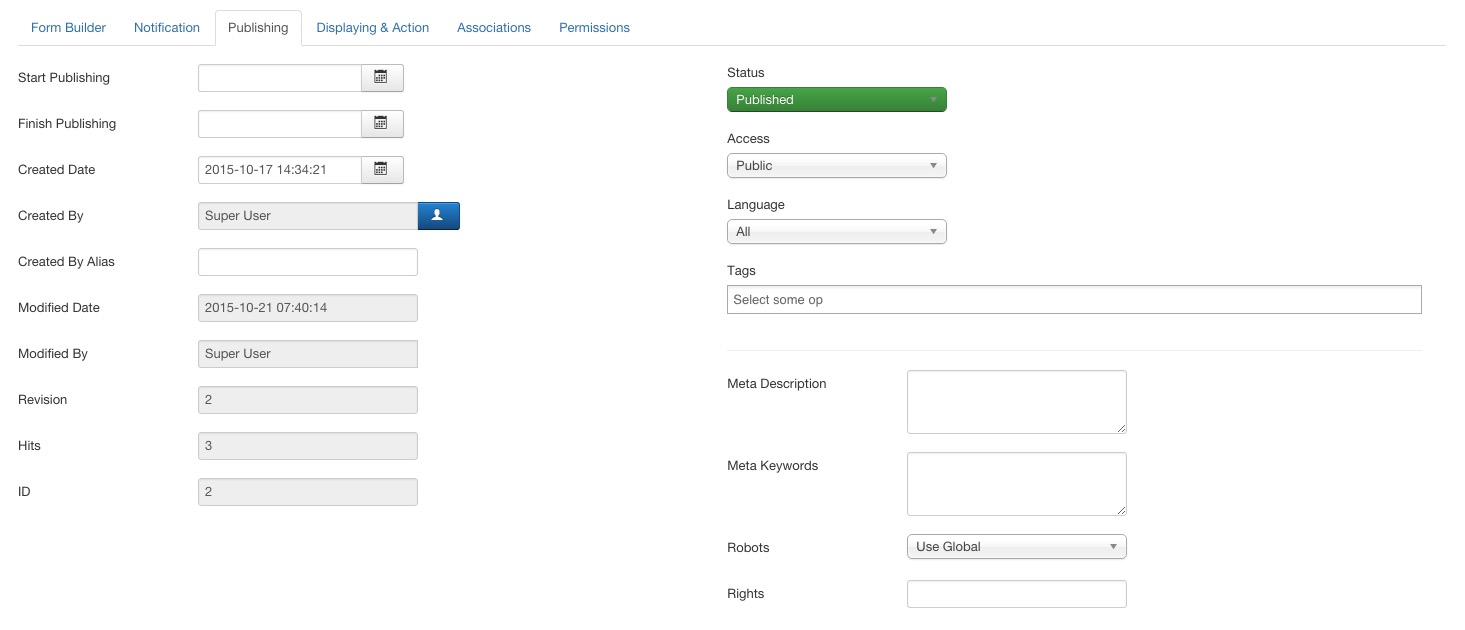
Task: Click the Created By Alias field
Action: pos(308,262)
